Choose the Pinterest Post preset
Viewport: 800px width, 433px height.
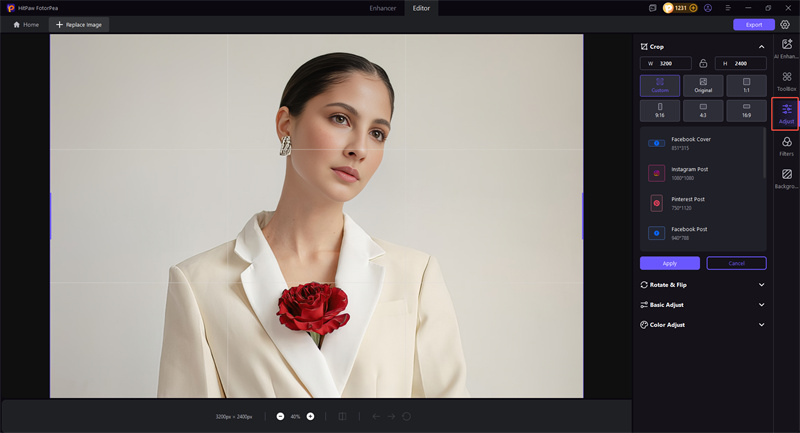pyautogui.click(x=702, y=203)
